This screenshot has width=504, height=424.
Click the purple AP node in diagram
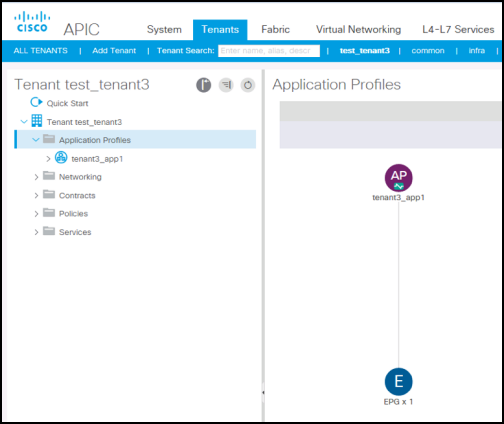click(x=398, y=177)
